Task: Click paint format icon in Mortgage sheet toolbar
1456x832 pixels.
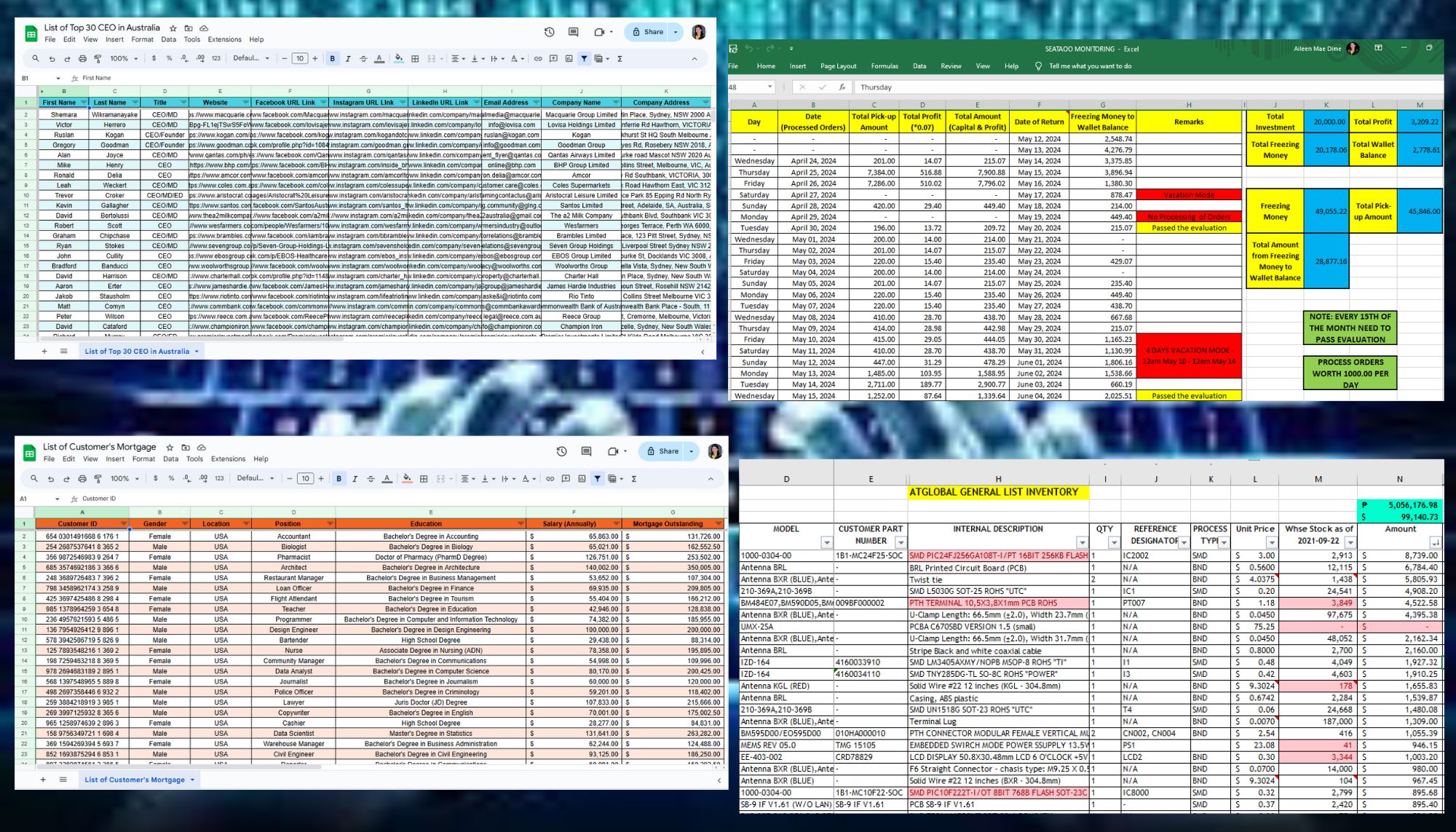Action: 98,479
